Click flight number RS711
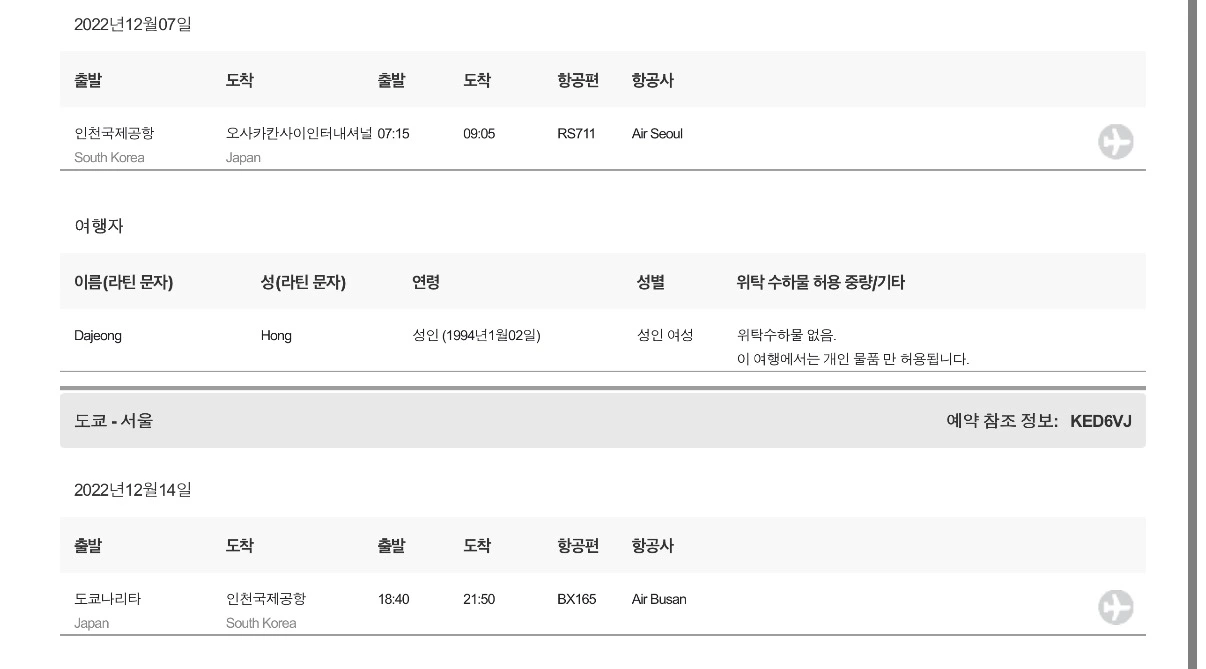 (576, 134)
